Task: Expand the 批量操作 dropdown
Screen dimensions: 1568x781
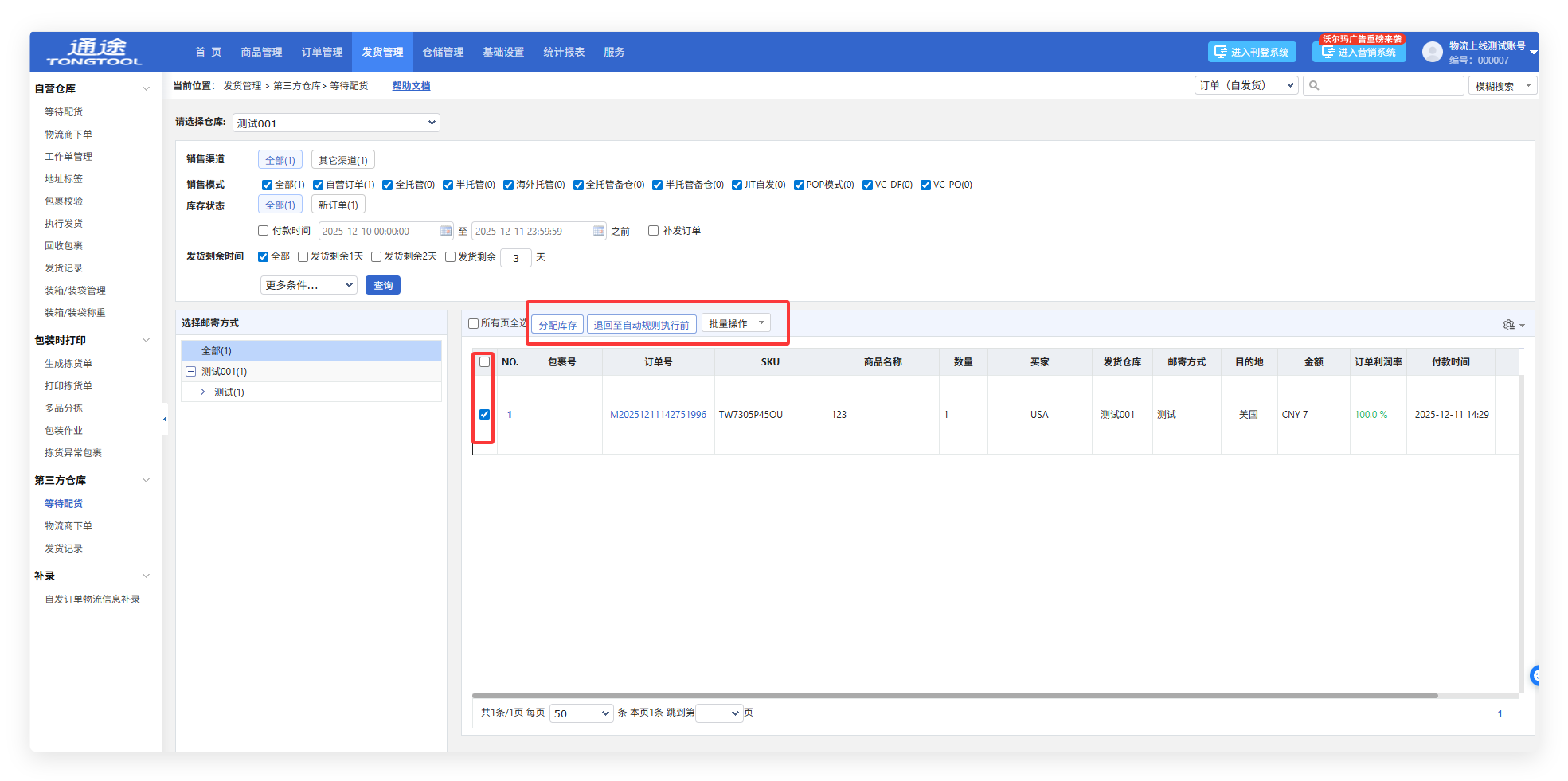Action: pos(736,324)
